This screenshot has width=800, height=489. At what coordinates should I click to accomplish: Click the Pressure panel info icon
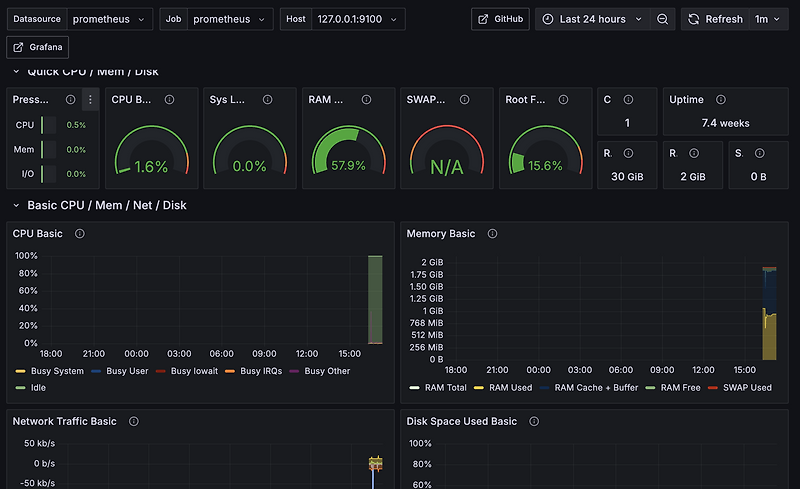(70, 100)
